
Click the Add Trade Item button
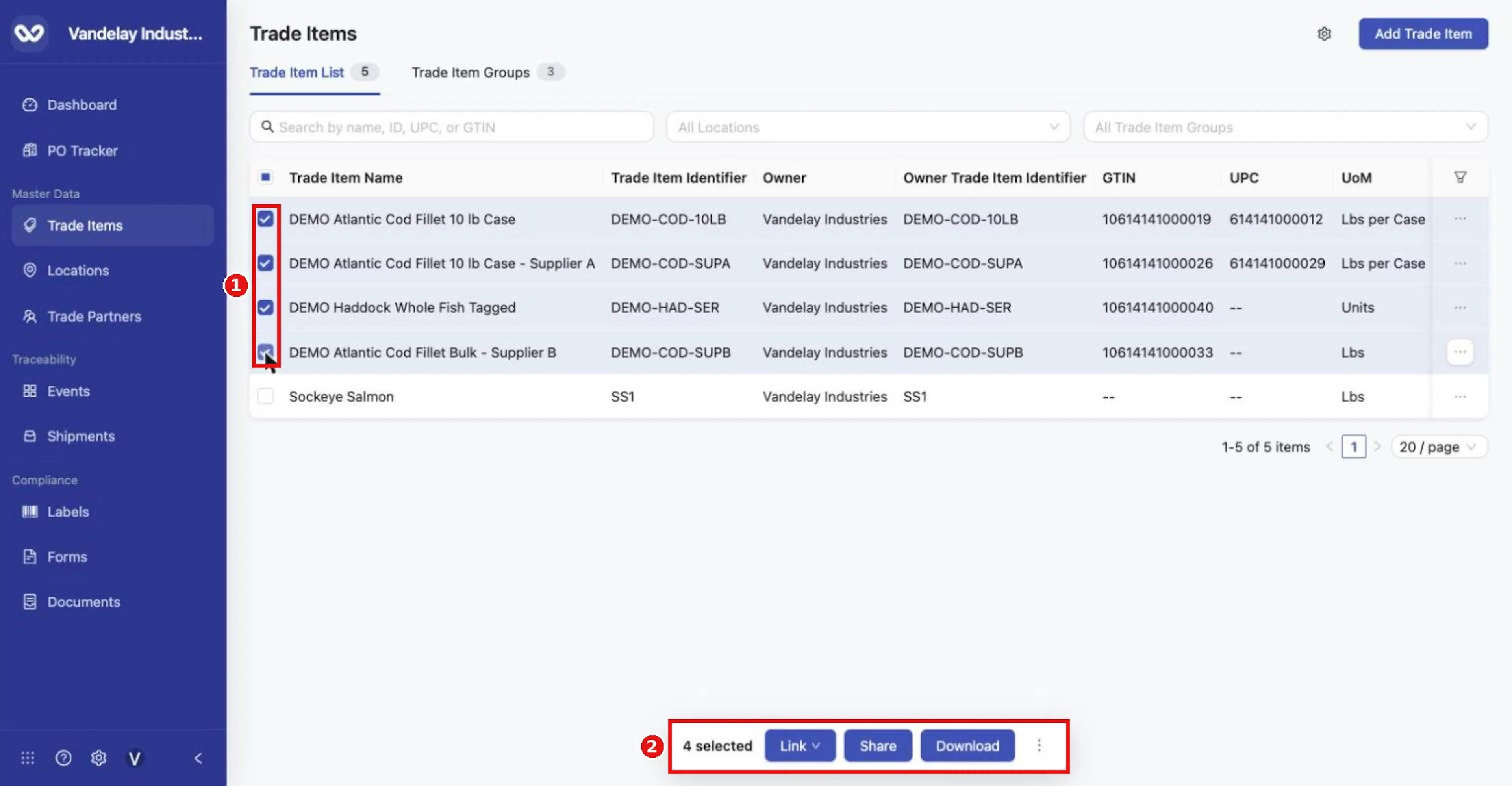point(1423,34)
